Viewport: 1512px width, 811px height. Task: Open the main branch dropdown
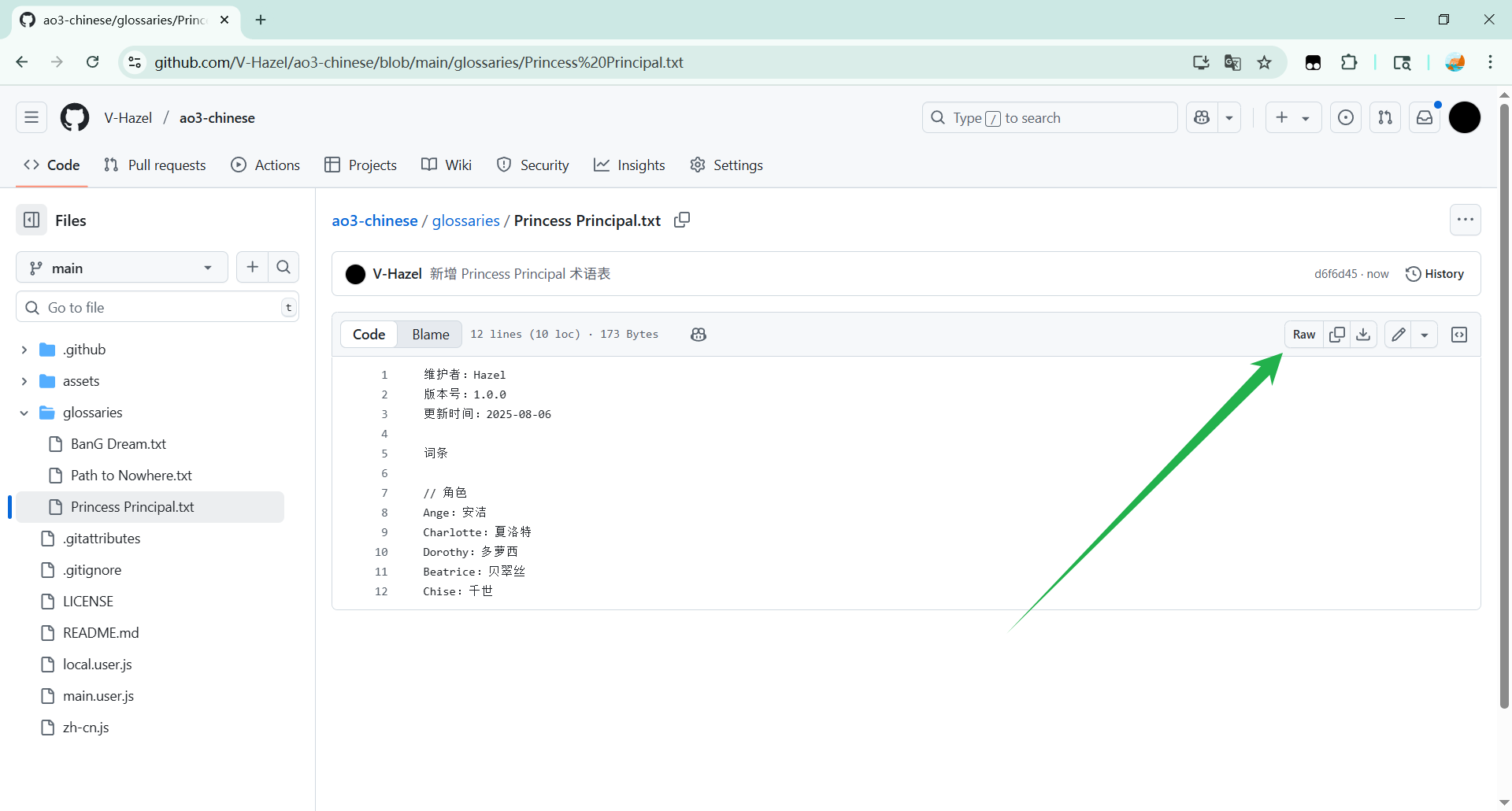point(121,268)
